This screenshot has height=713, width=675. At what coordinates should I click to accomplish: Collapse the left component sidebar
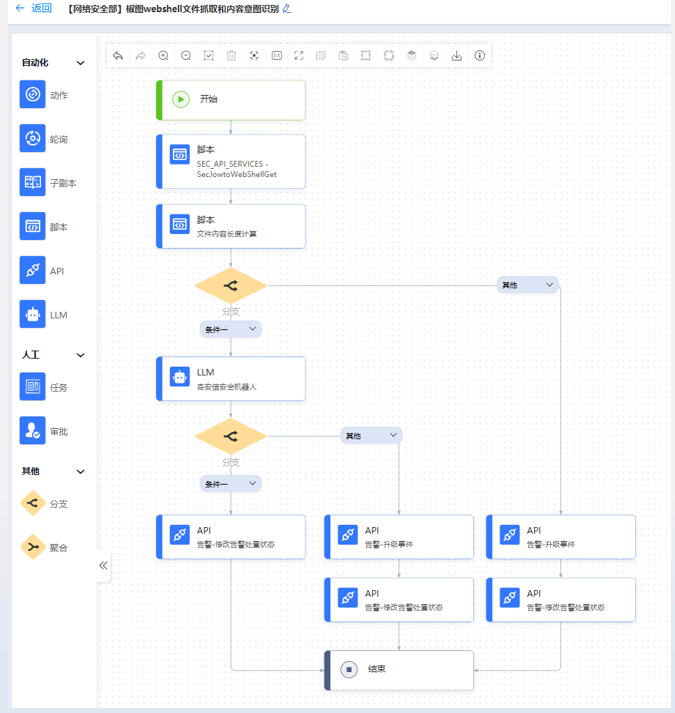(x=103, y=566)
